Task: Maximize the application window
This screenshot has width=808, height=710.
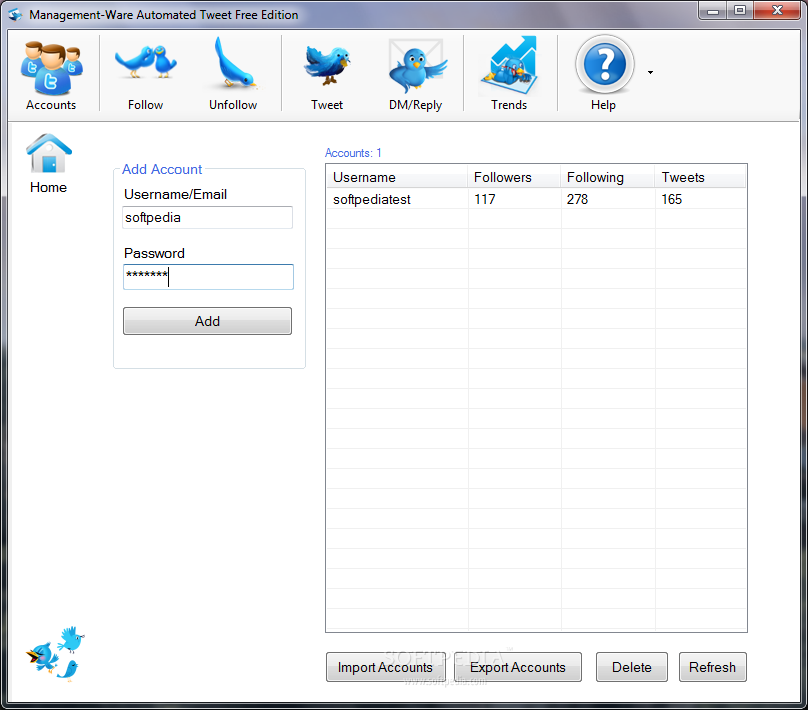Action: 740,10
